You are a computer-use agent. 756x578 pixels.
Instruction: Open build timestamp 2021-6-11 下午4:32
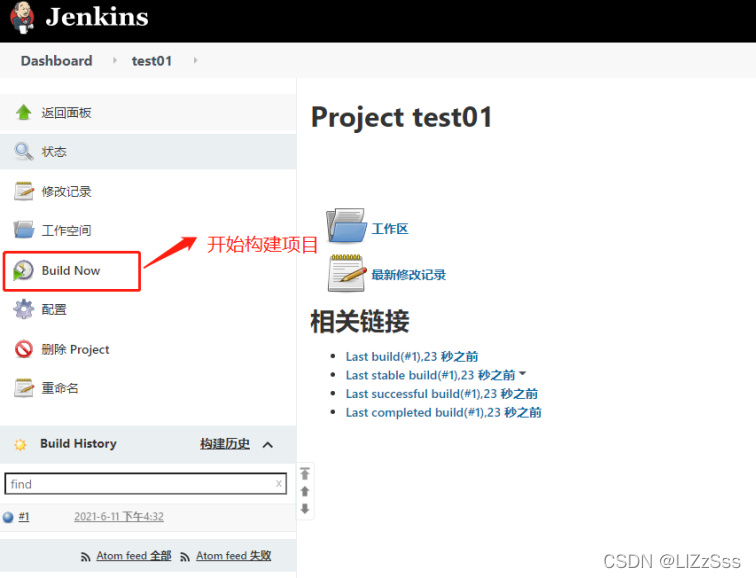click(119, 517)
